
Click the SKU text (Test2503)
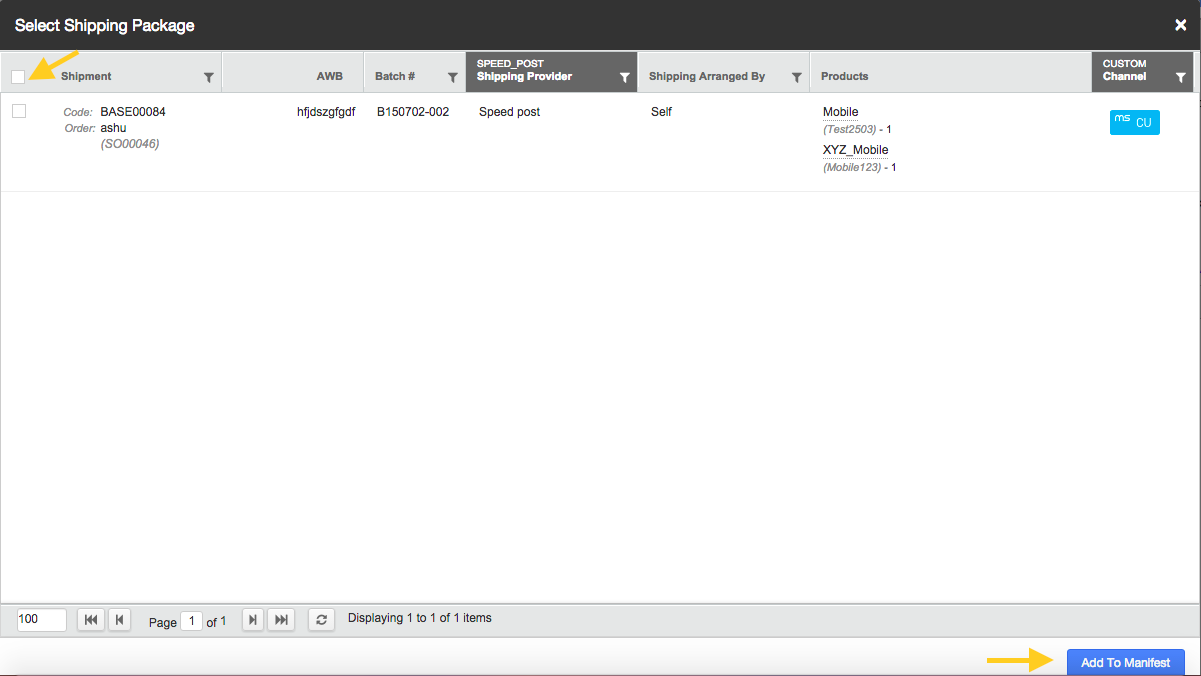tap(850, 129)
